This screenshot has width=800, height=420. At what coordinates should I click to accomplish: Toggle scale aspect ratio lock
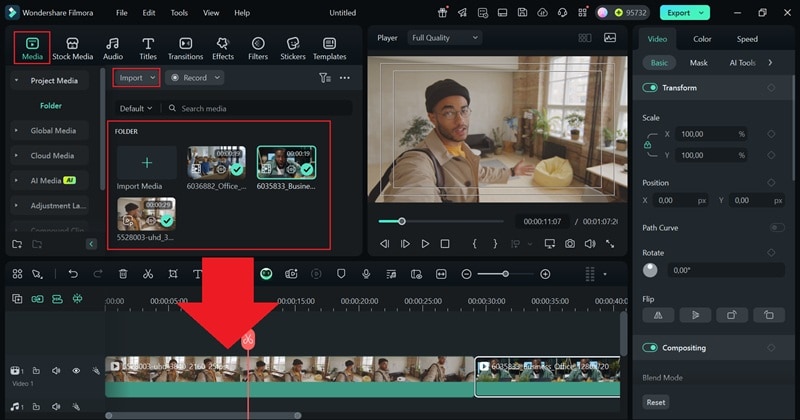click(x=647, y=144)
